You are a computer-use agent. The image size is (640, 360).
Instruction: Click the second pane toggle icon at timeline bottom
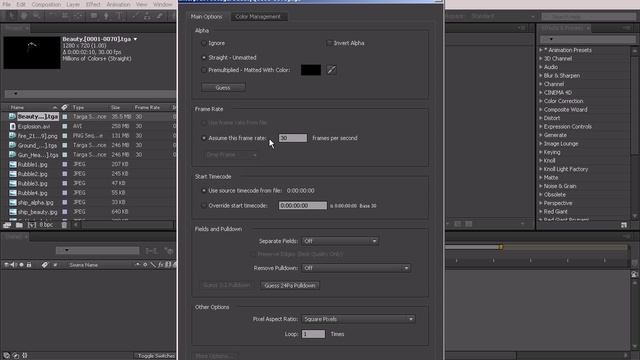coord(16,356)
